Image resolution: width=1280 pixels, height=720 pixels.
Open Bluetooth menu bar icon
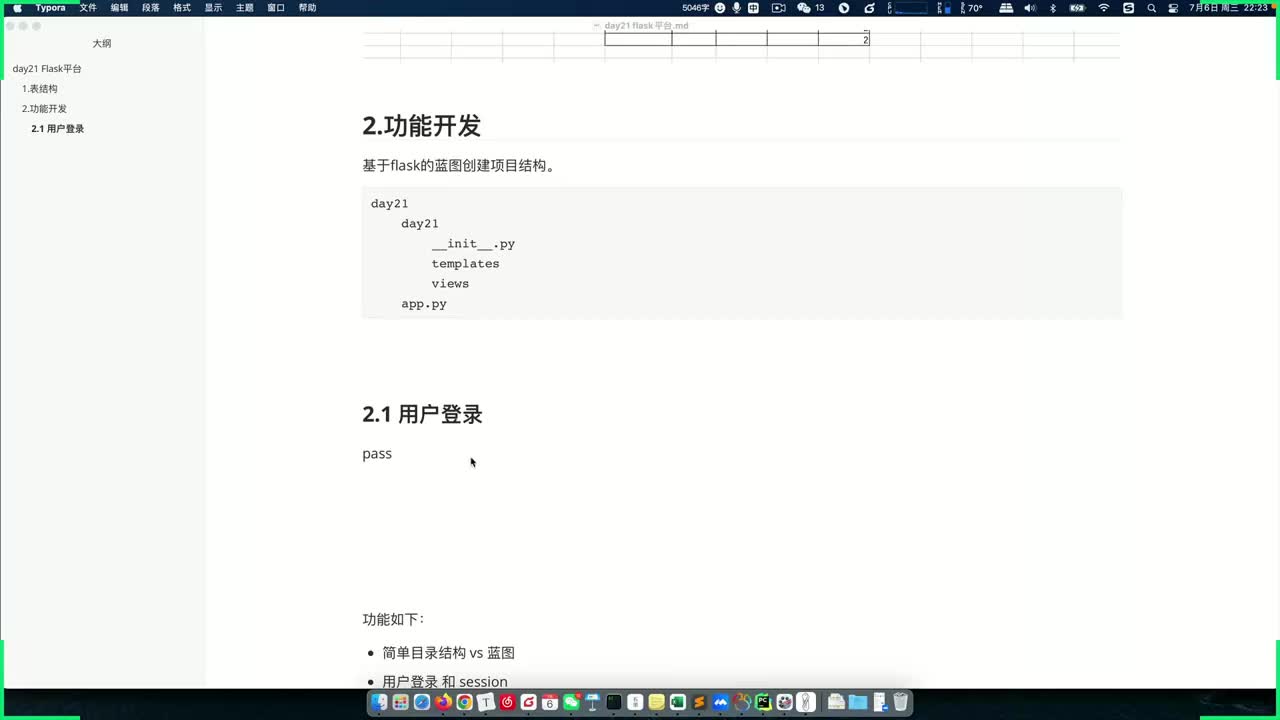point(1053,8)
